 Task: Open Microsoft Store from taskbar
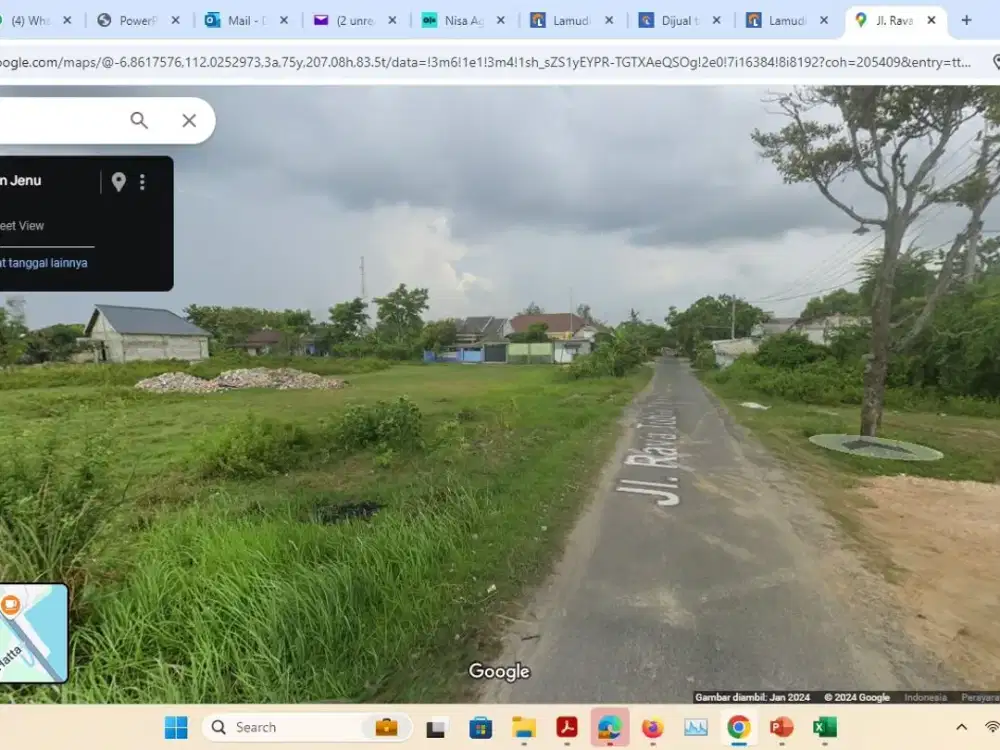pos(480,728)
